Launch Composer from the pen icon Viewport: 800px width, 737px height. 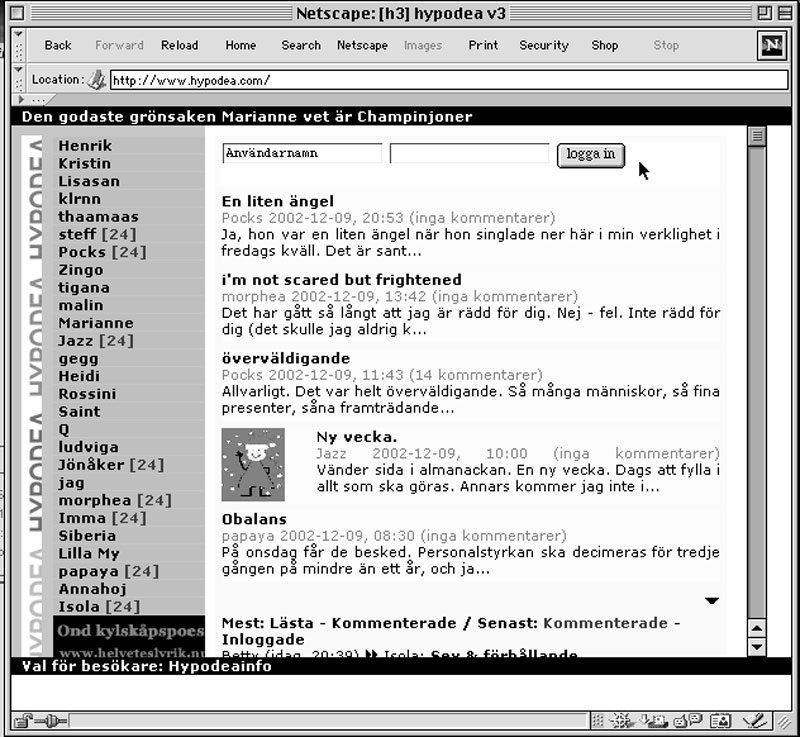click(x=754, y=720)
